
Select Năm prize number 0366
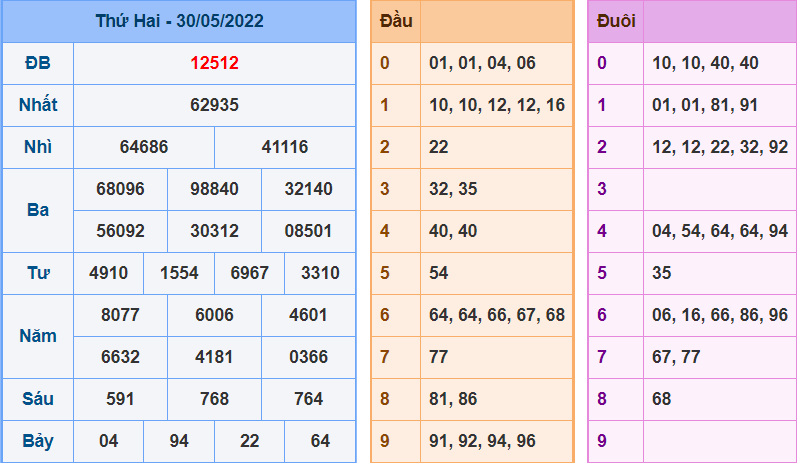[x=309, y=357]
